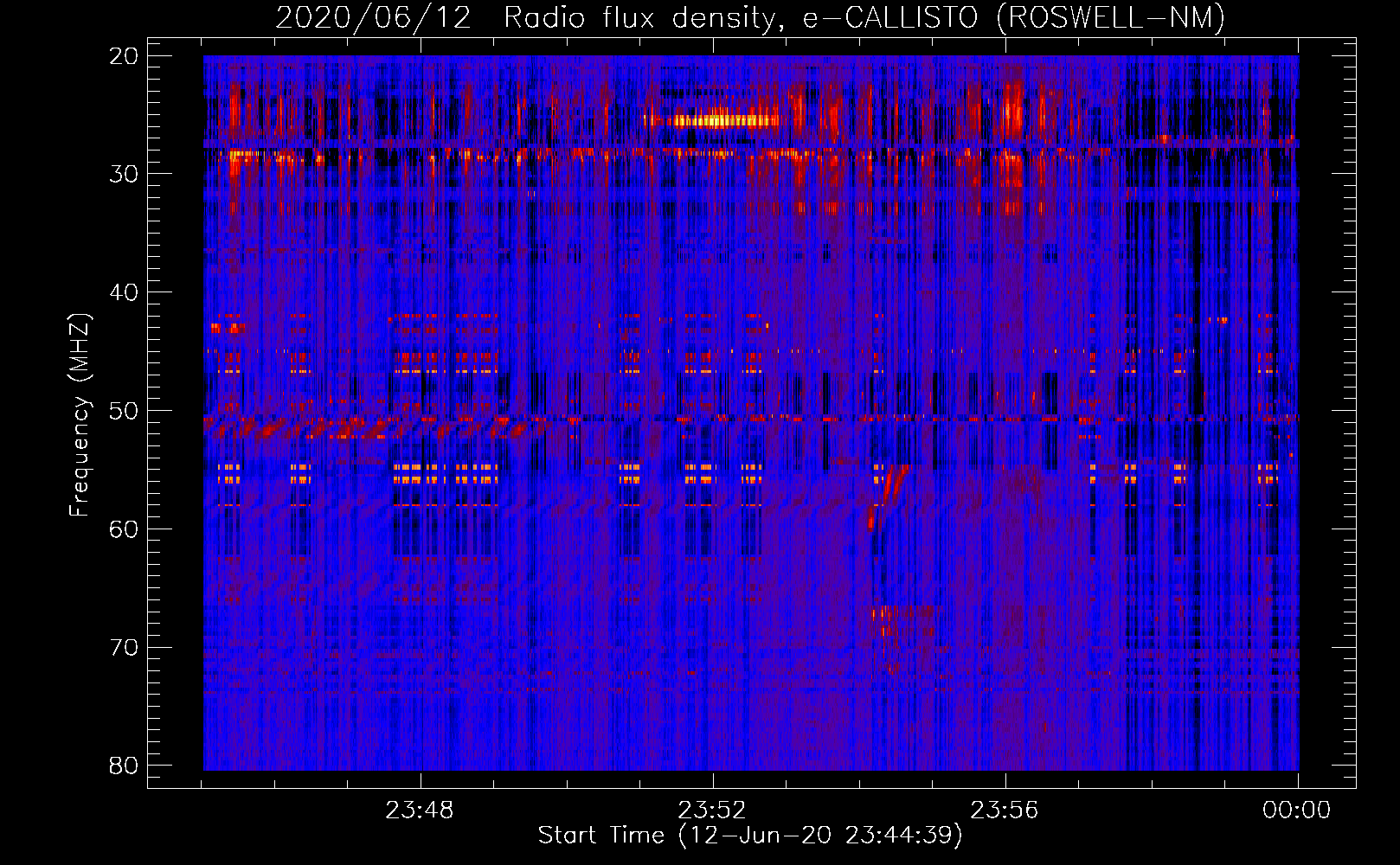This screenshot has width=1400, height=865.
Task: Click the 23:48 time tick label
Action: (420, 811)
